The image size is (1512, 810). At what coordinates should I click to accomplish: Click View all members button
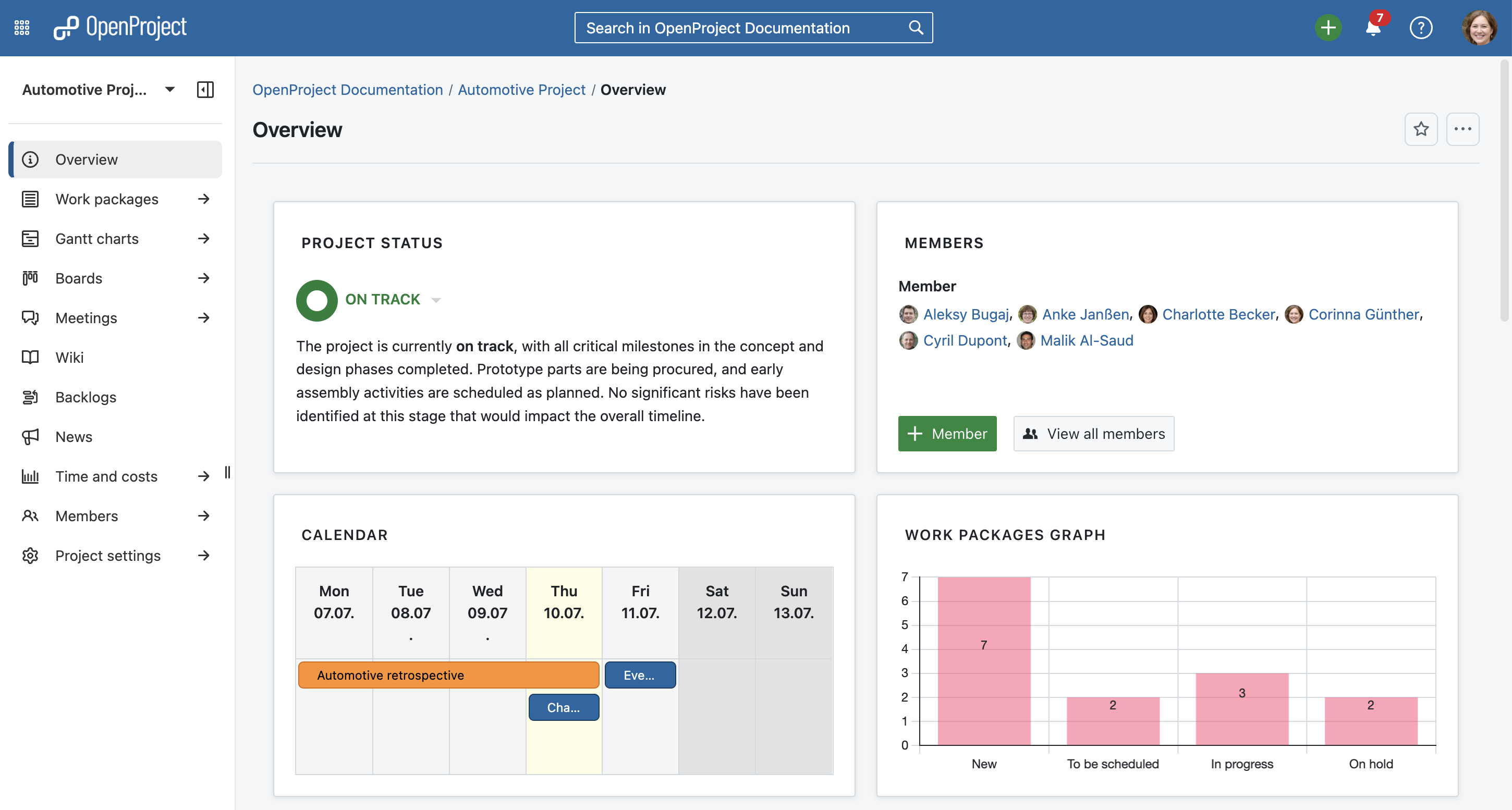[x=1093, y=434]
